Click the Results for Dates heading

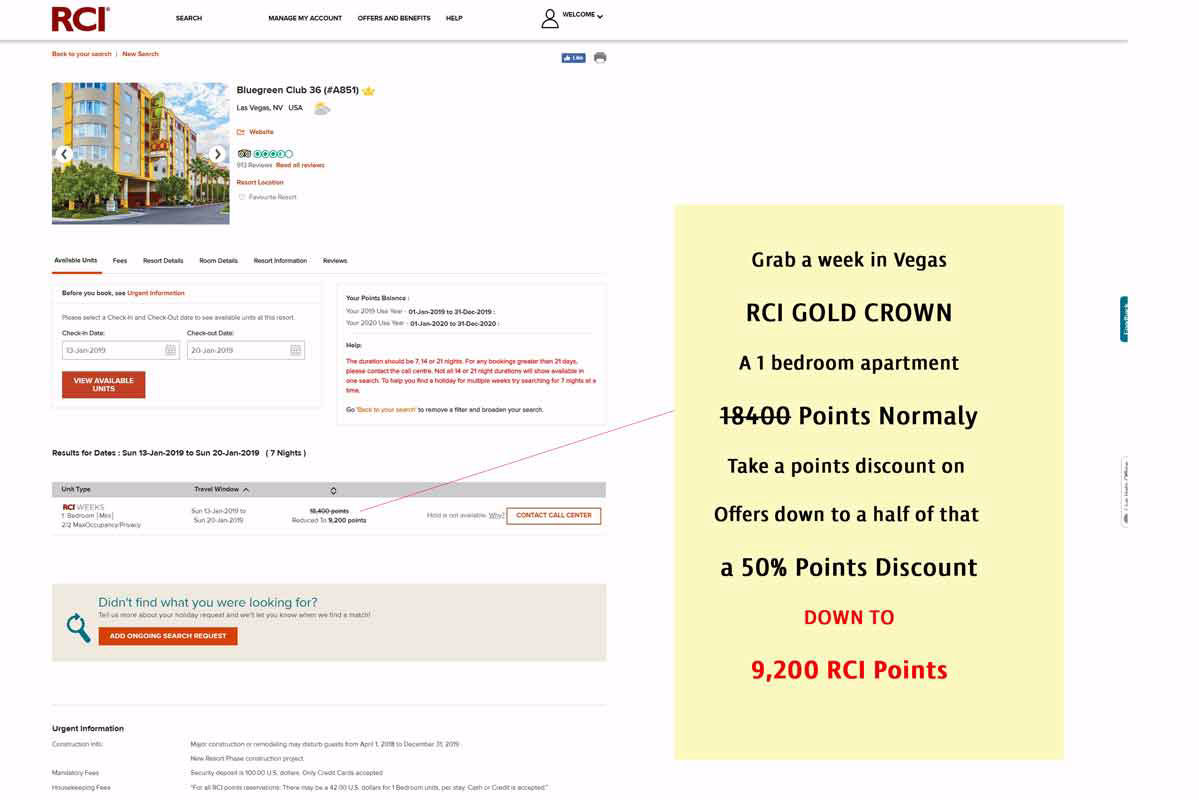(x=179, y=454)
